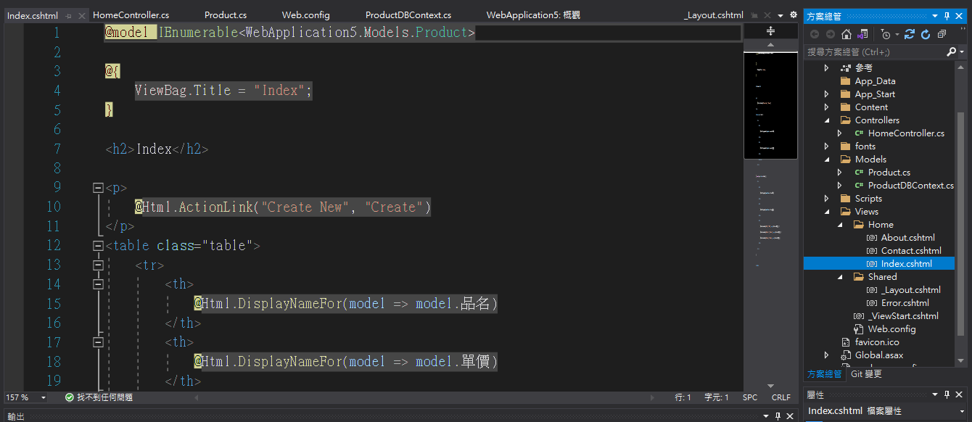Collapse the Models folder node

[x=826, y=159]
